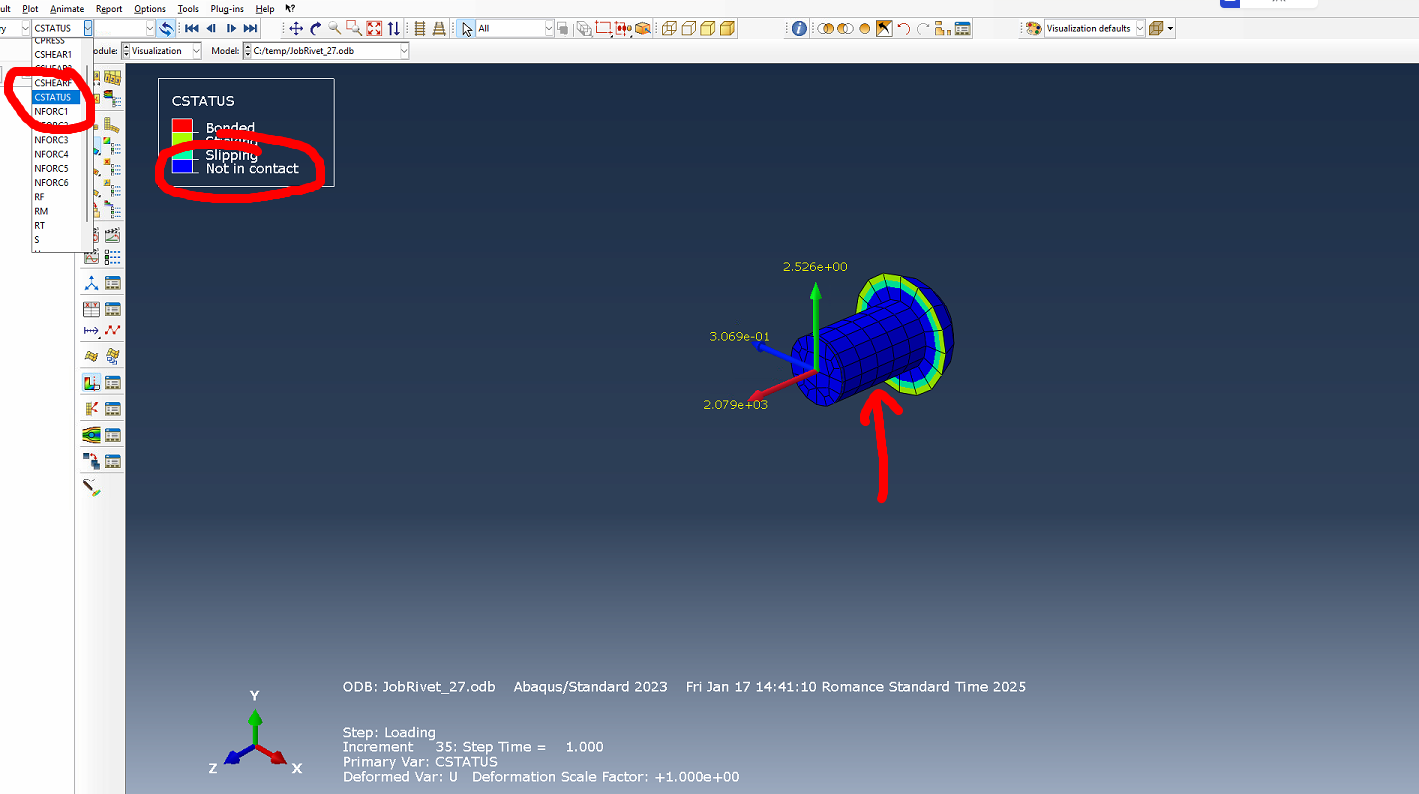
Task: Open the Animate menu
Action: pyautogui.click(x=67, y=8)
